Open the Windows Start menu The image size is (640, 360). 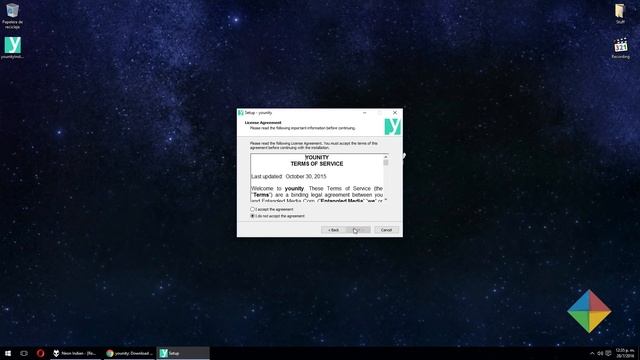point(8,353)
